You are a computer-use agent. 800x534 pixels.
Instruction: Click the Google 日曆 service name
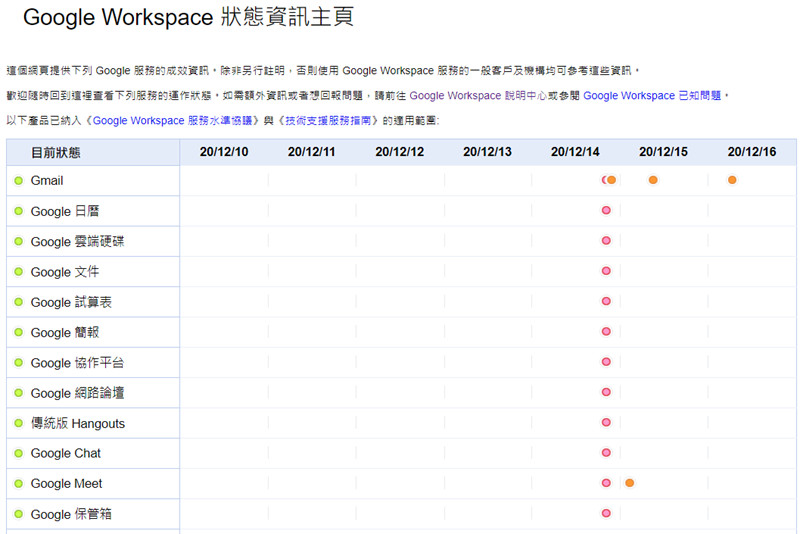coord(65,211)
